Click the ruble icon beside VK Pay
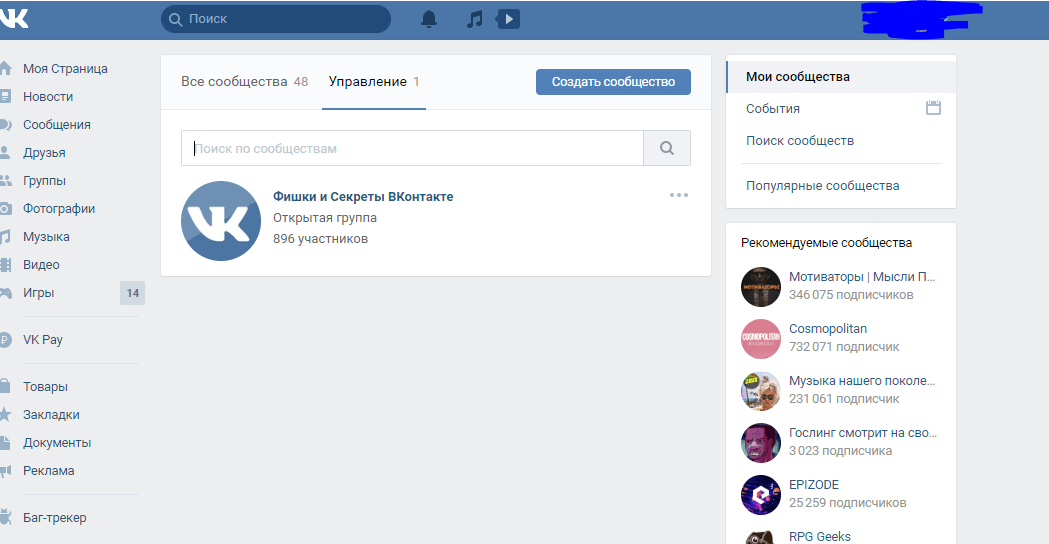The width and height of the screenshot is (1049, 544). click(5, 340)
